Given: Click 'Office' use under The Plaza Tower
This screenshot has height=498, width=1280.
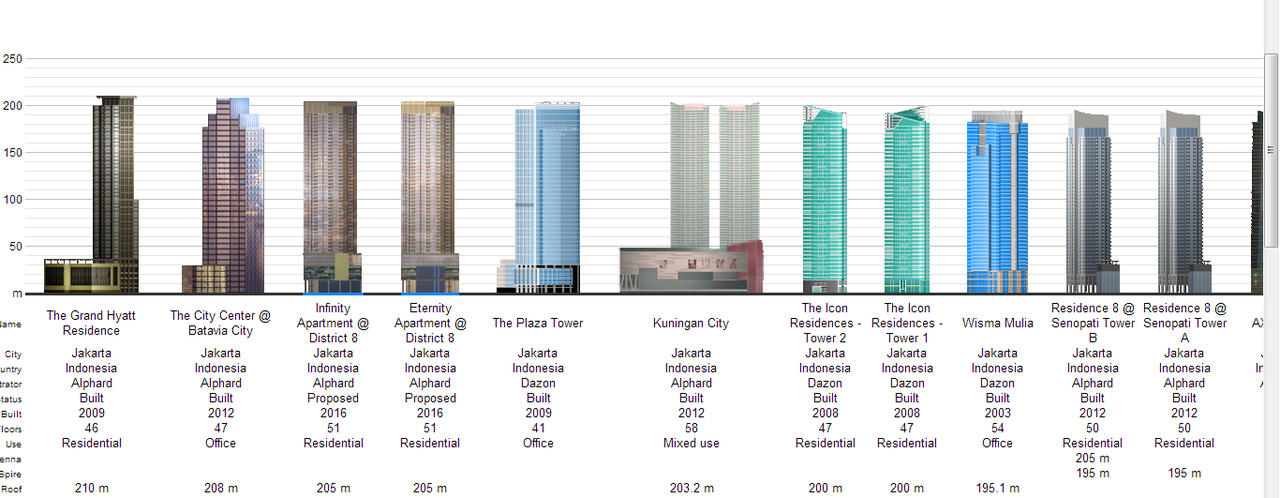Looking at the screenshot, I should 538,443.
